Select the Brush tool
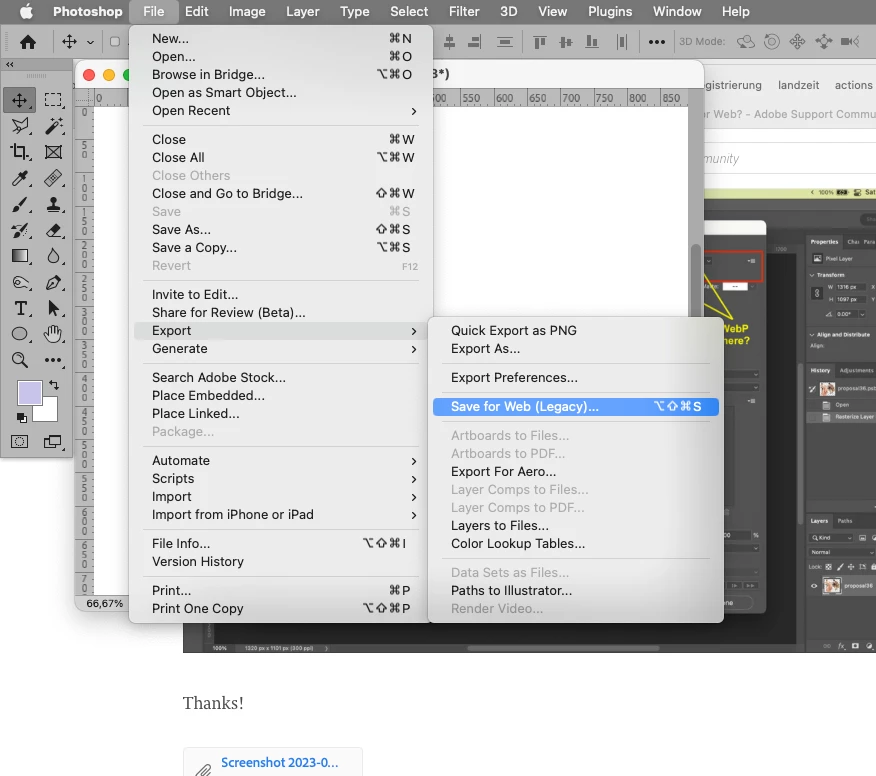This screenshot has width=876, height=776. (x=20, y=204)
